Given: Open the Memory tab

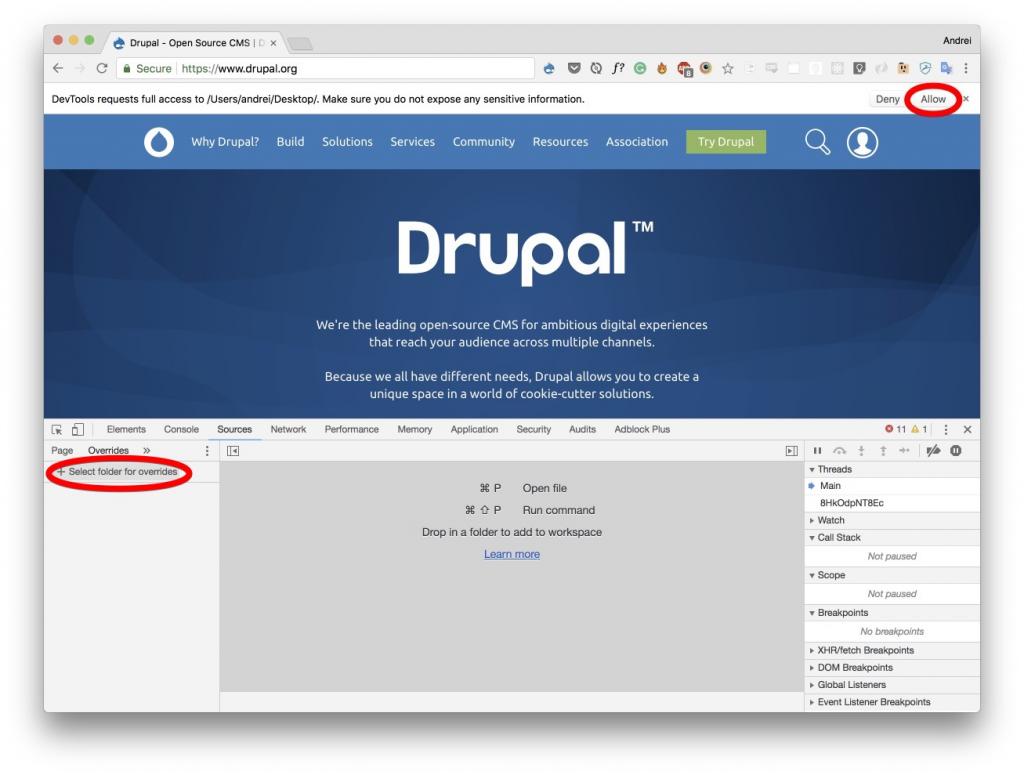Looking at the screenshot, I should pos(415,429).
